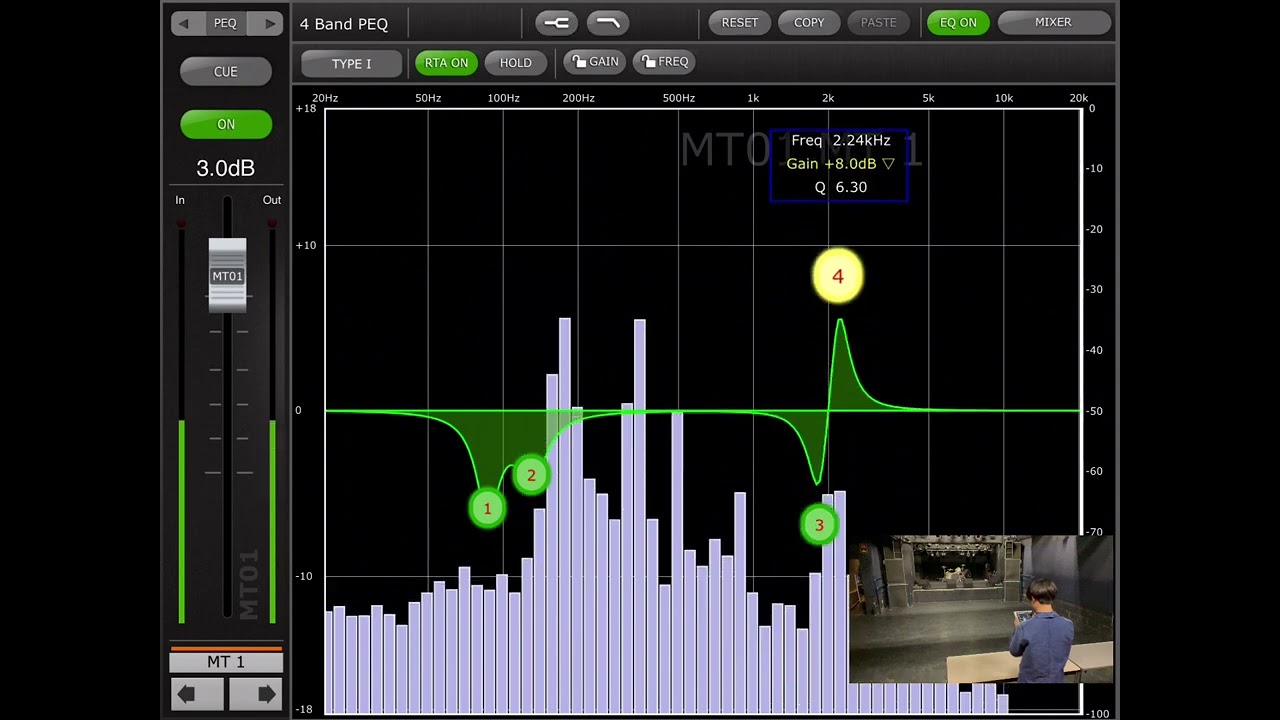Select EQ band 2 node
This screenshot has width=1280, height=720.
[x=531, y=476]
